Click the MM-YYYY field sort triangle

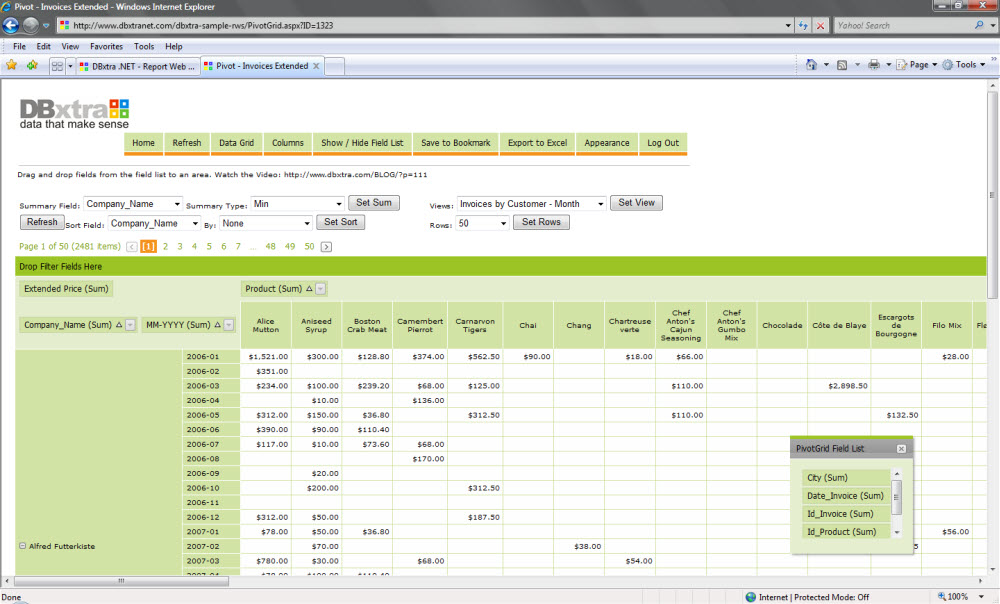point(217,325)
